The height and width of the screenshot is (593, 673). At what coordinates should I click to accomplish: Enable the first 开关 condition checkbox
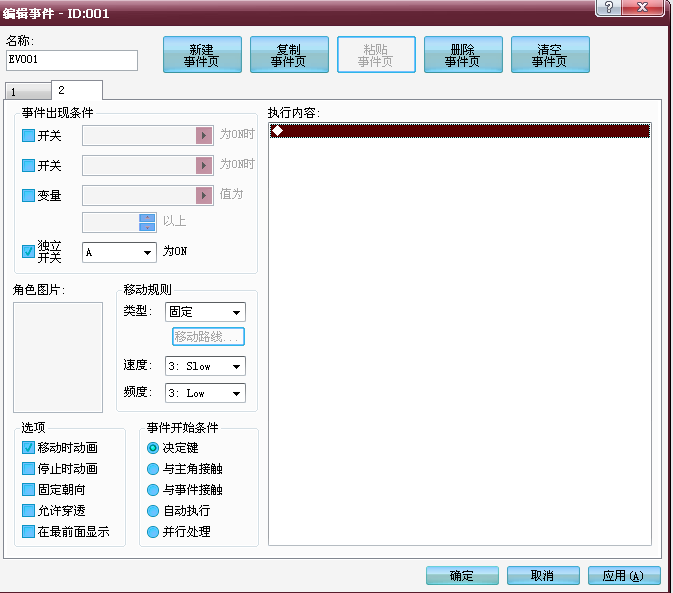[28, 136]
